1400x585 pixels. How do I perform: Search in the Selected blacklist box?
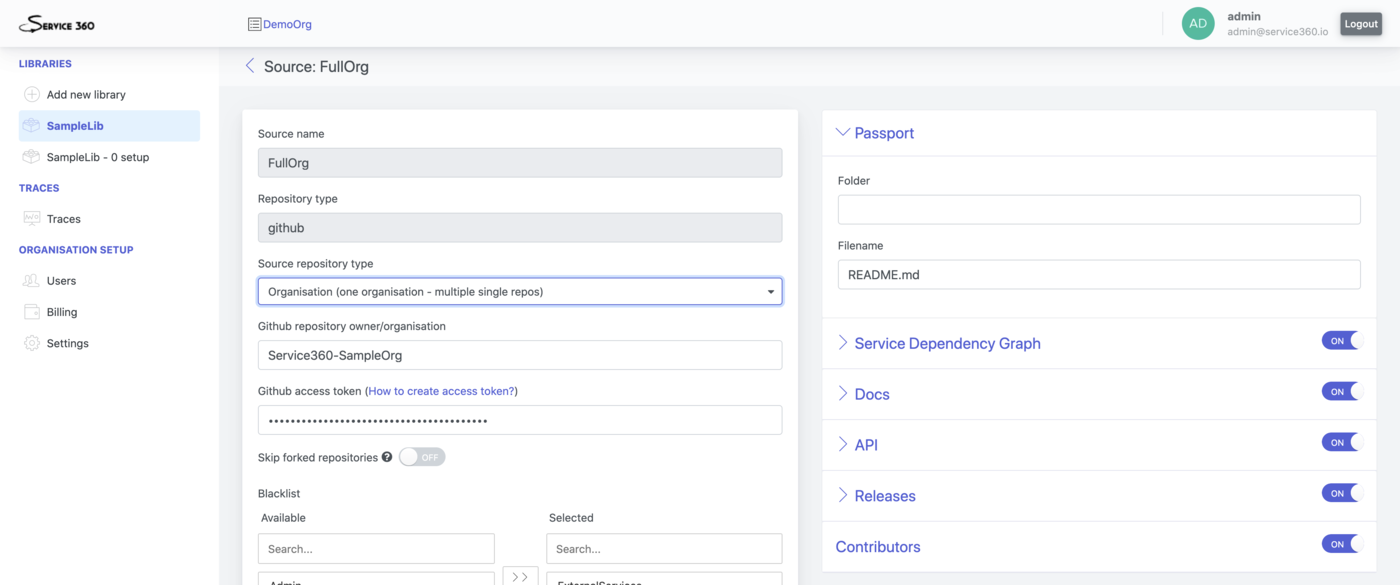pos(664,549)
